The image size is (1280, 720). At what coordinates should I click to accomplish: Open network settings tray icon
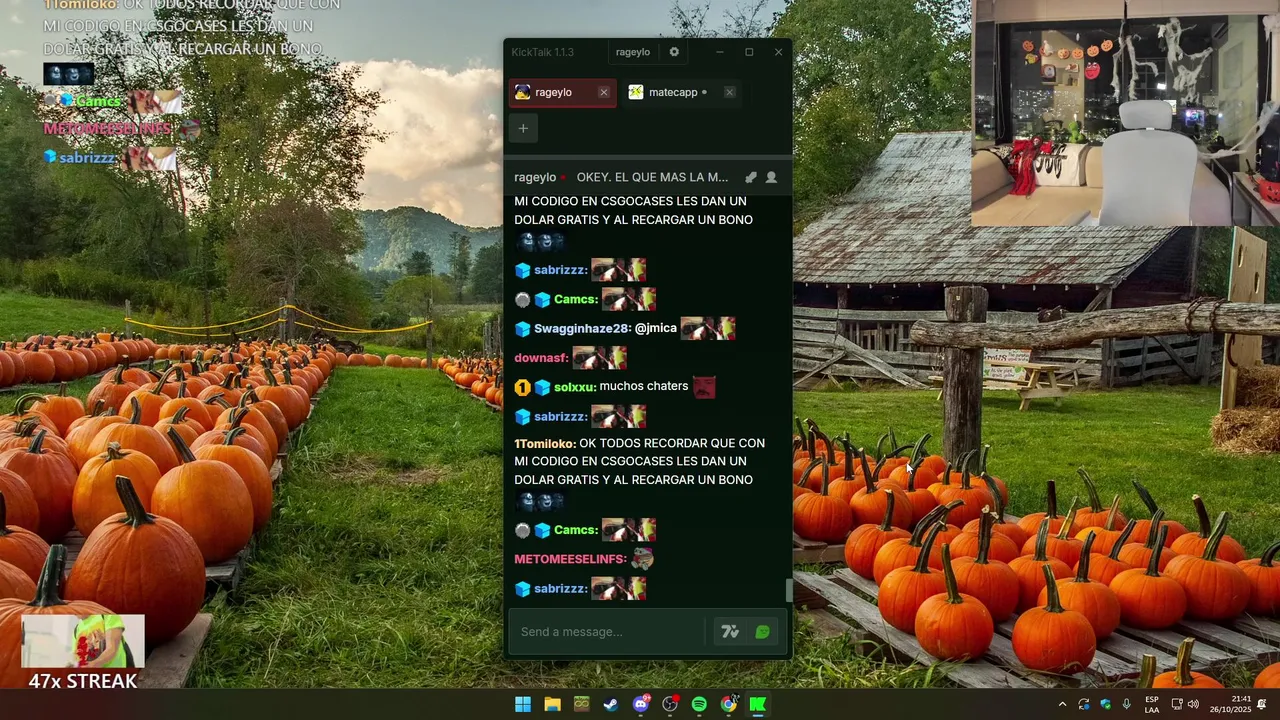(1177, 704)
